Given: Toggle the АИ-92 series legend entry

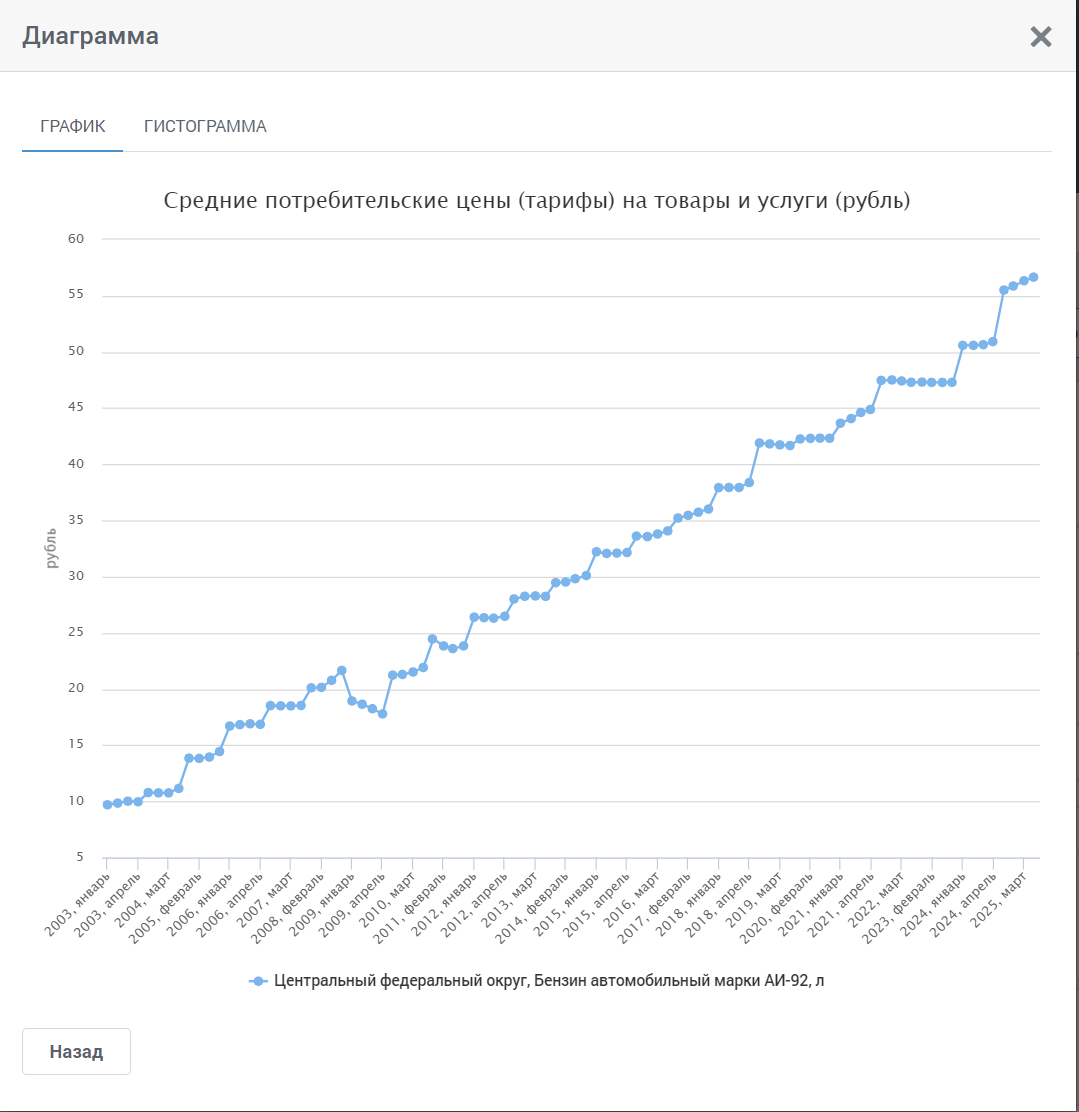Looking at the screenshot, I should tap(537, 981).
